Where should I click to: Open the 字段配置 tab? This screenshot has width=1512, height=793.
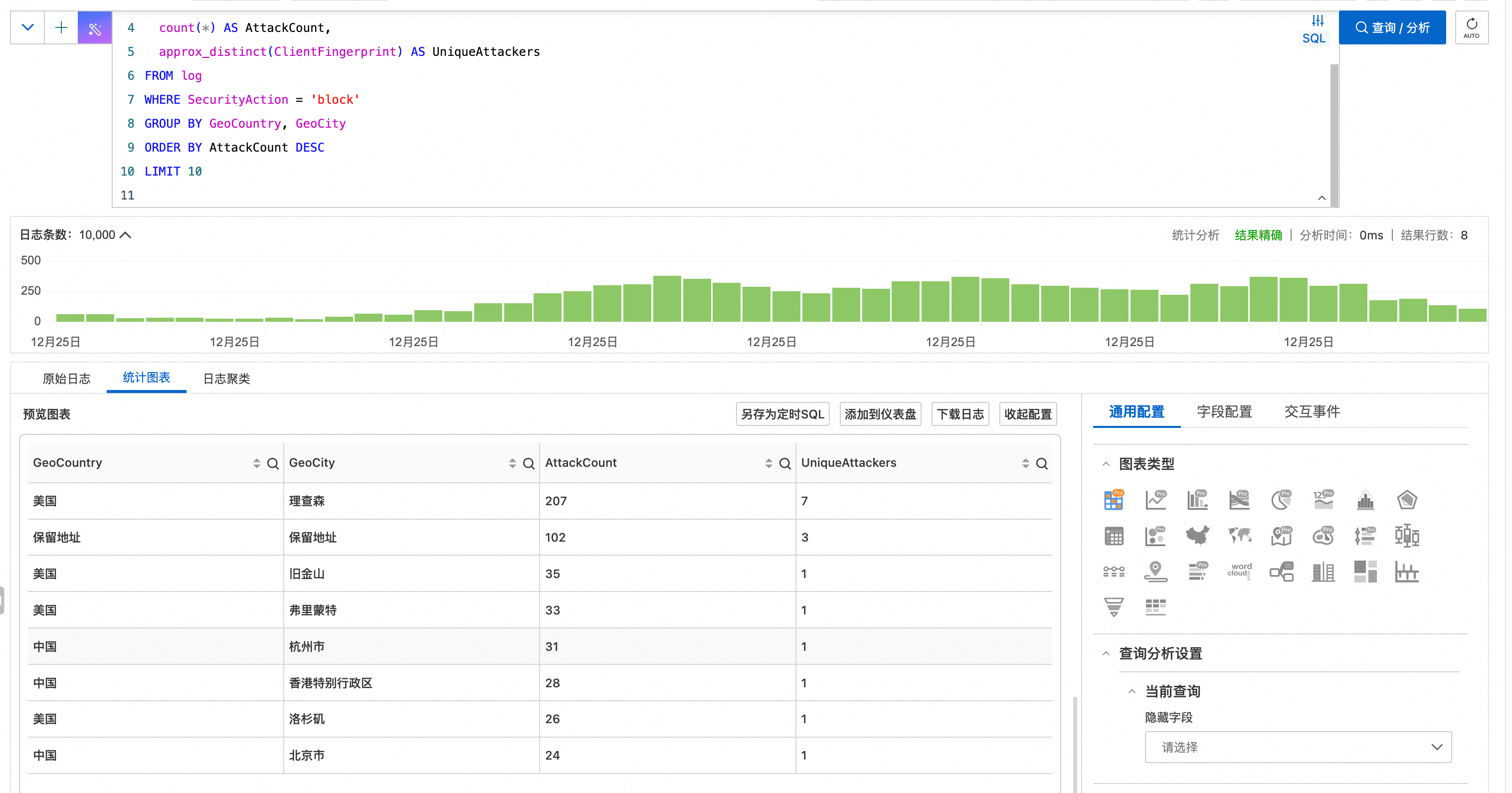[1224, 411]
